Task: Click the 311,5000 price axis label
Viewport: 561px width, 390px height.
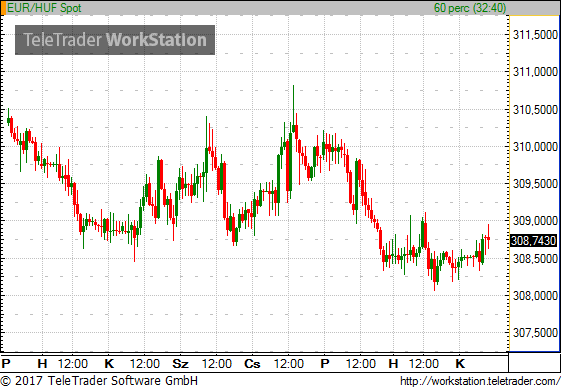Action: point(535,35)
